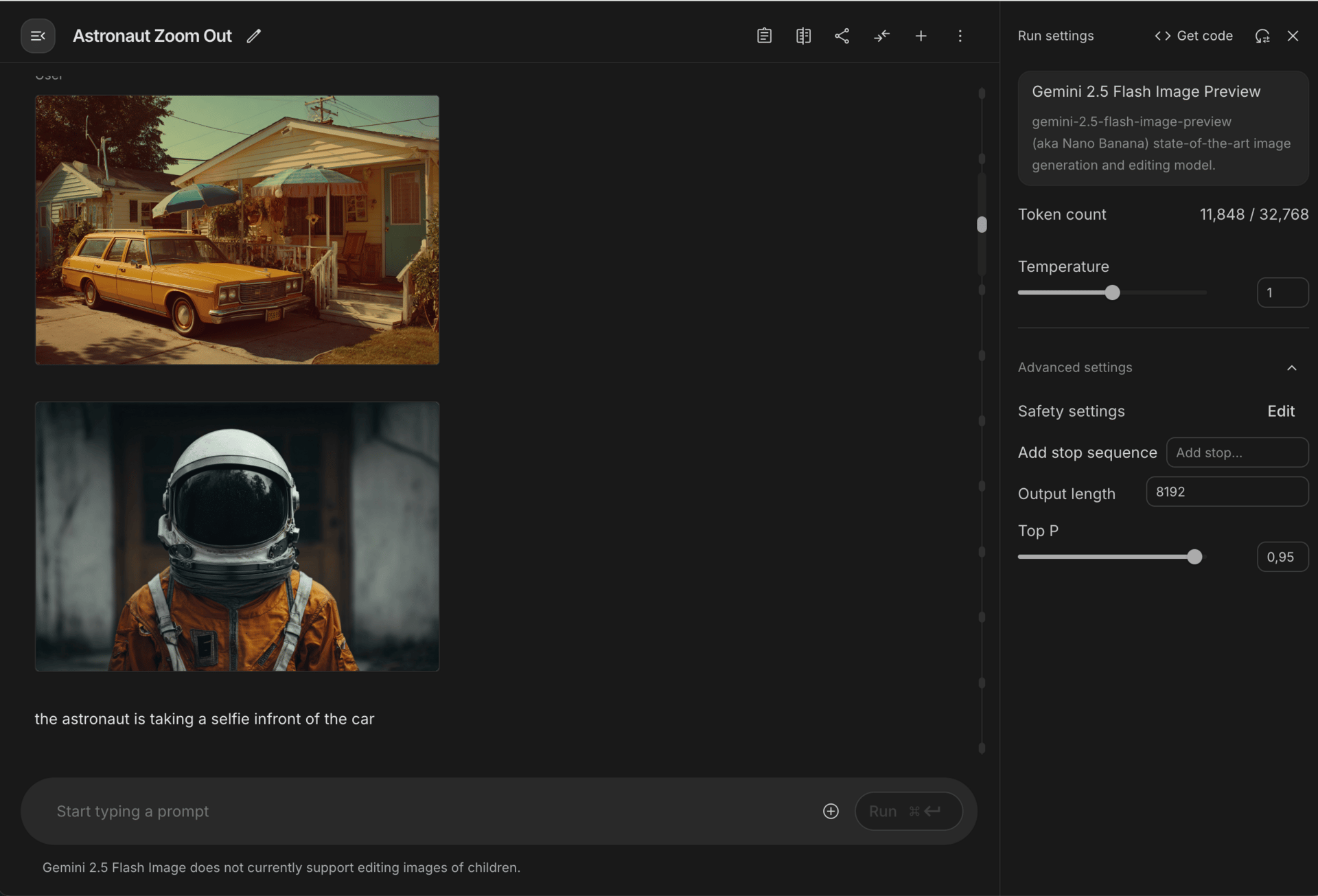Click the Temperature slider handle
Viewport: 1318px width, 896px height.
coord(1113,292)
